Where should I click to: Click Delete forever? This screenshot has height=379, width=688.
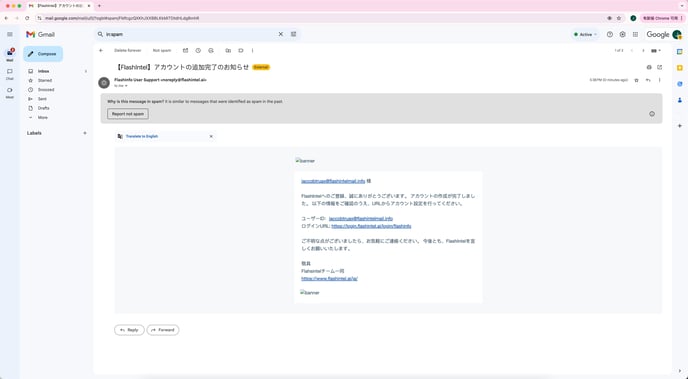pyautogui.click(x=128, y=50)
